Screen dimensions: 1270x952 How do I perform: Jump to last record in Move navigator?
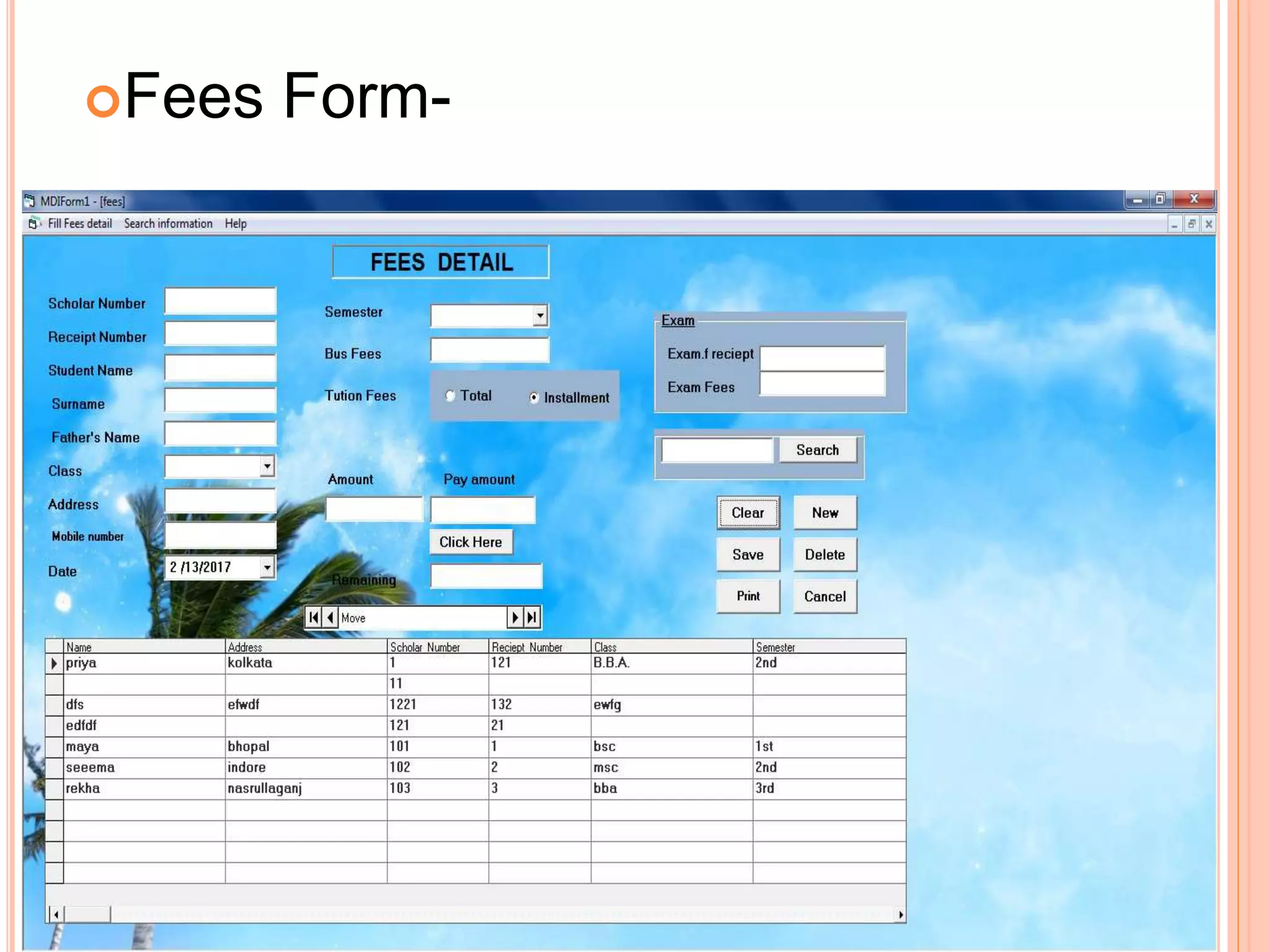pos(532,617)
